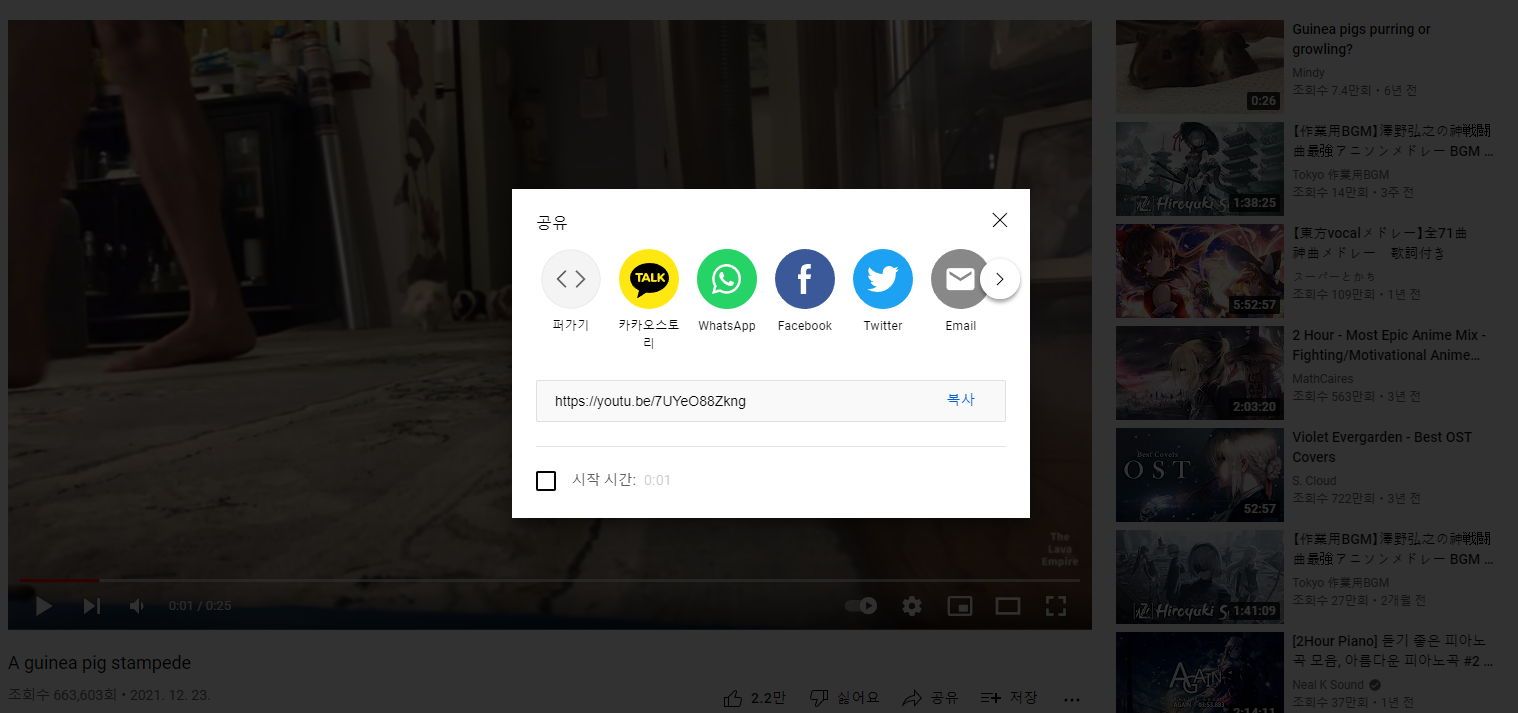Share to Facebook icon

(805, 279)
